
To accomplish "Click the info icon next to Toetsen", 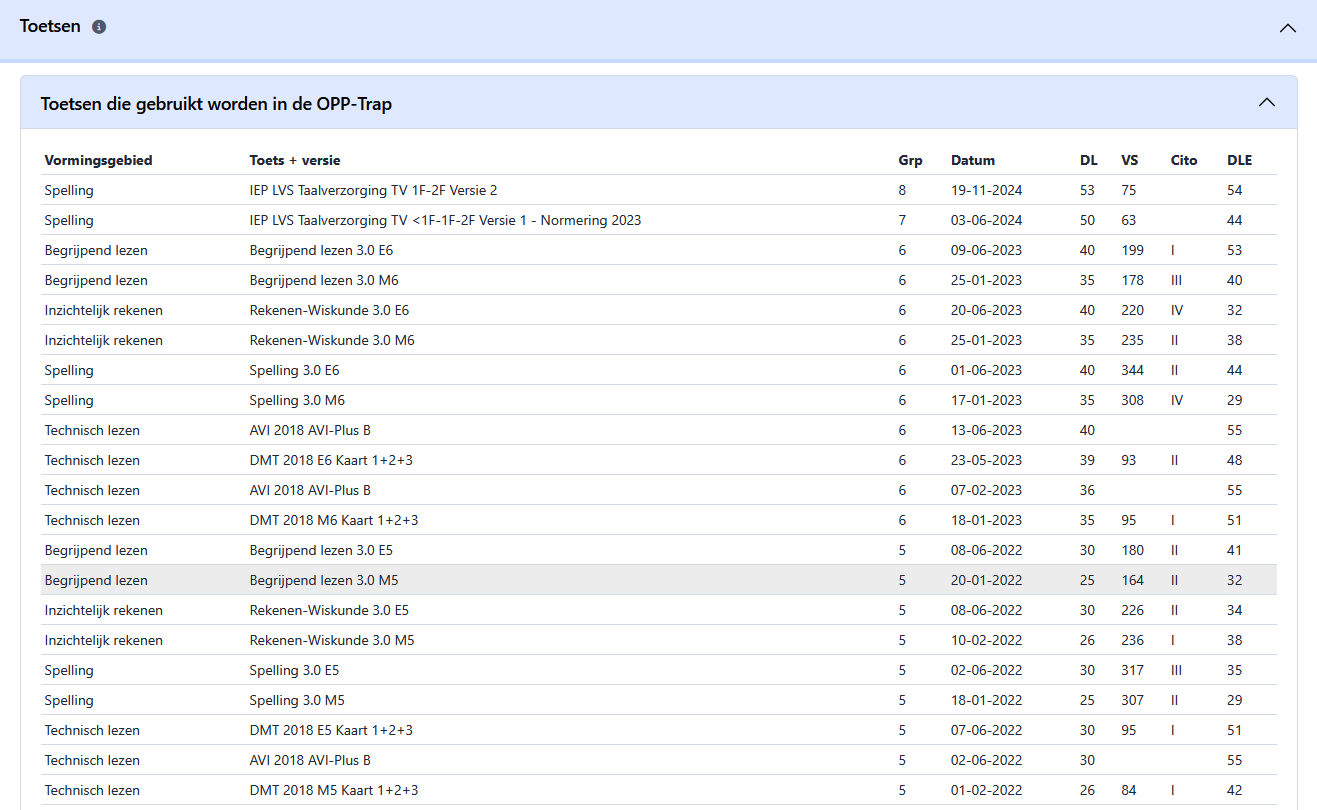I will pyautogui.click(x=99, y=27).
